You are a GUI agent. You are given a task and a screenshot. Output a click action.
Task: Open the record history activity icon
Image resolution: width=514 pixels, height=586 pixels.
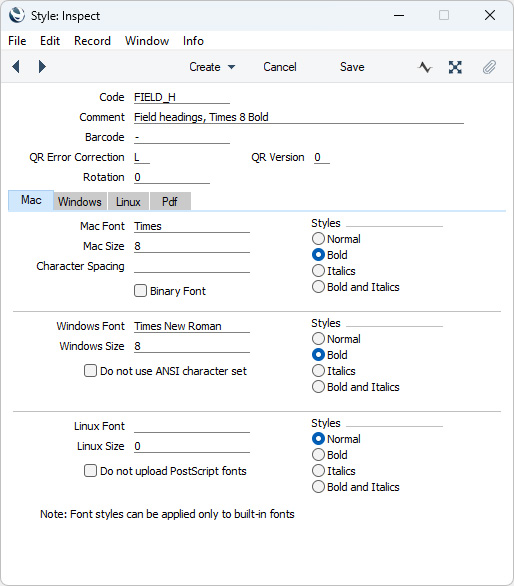coord(425,67)
